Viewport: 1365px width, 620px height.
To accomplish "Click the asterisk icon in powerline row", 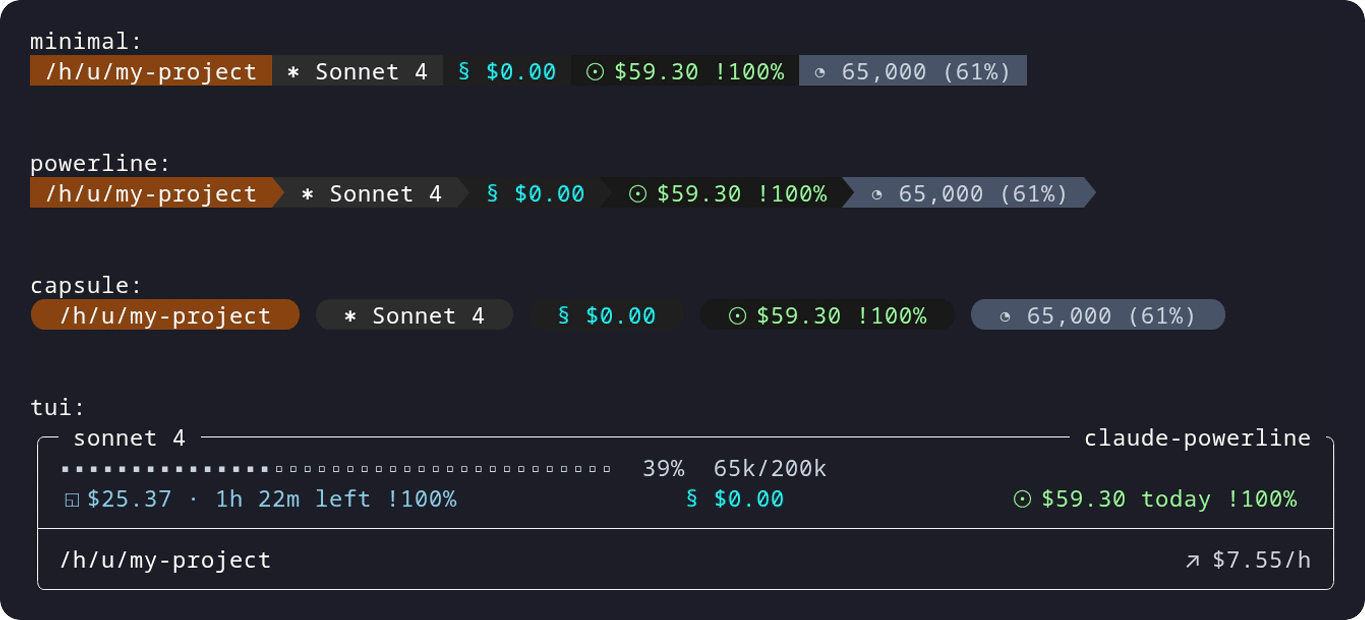I will [x=307, y=194].
